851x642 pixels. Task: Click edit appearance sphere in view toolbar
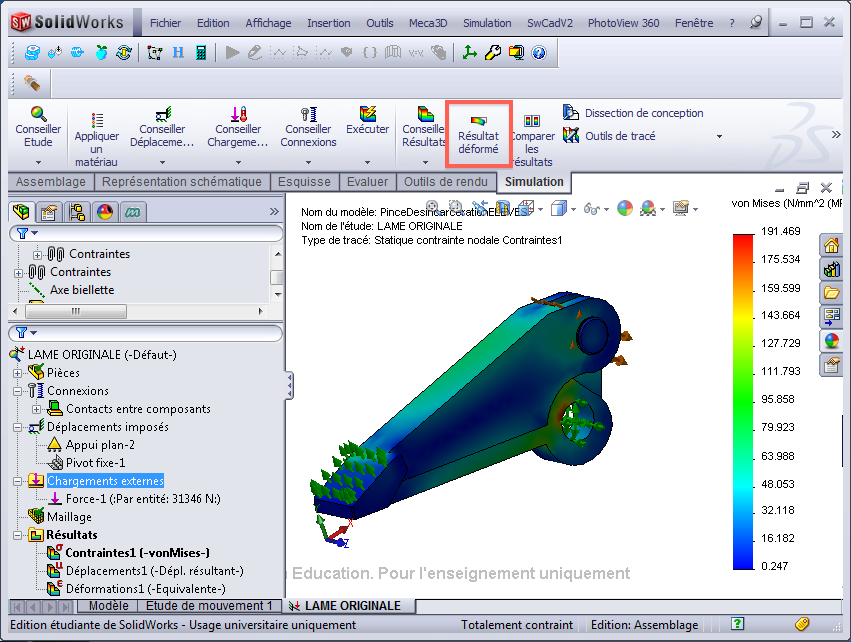click(x=625, y=208)
